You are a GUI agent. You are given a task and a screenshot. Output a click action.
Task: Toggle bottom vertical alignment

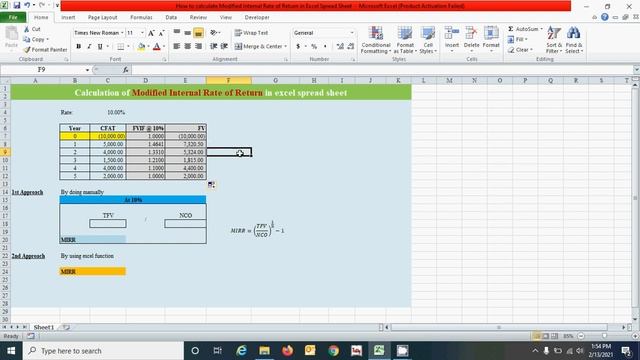(x=198, y=32)
